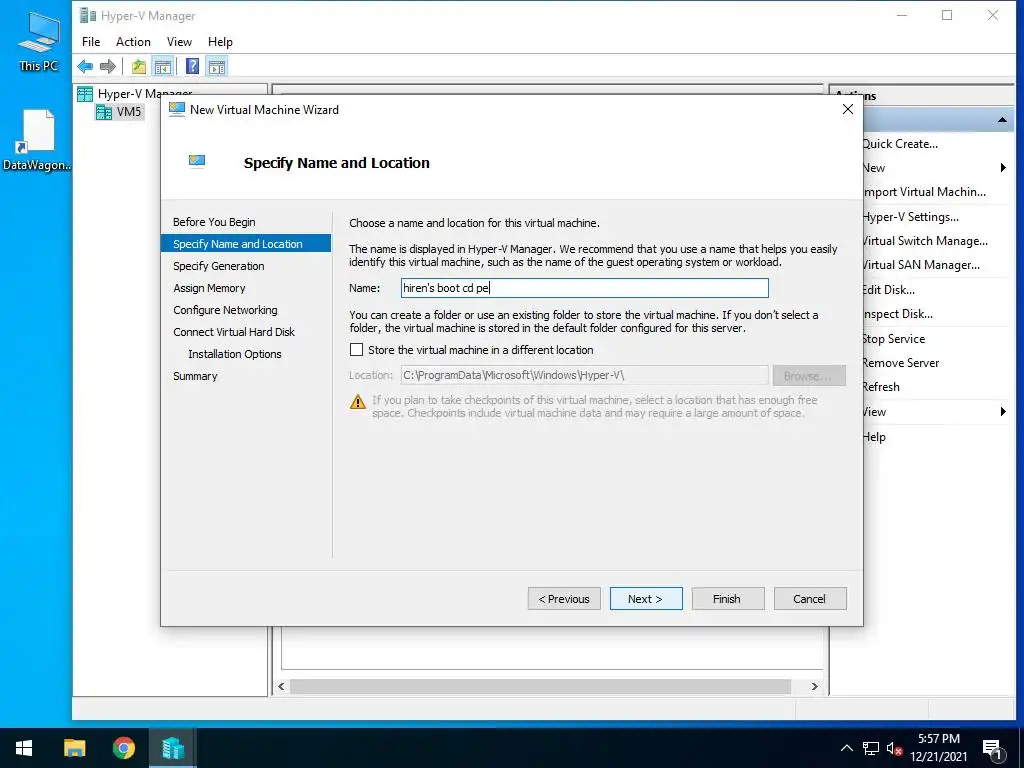Jump to the Connect Virtual Hard Disk step
The width and height of the screenshot is (1024, 768).
coord(234,332)
